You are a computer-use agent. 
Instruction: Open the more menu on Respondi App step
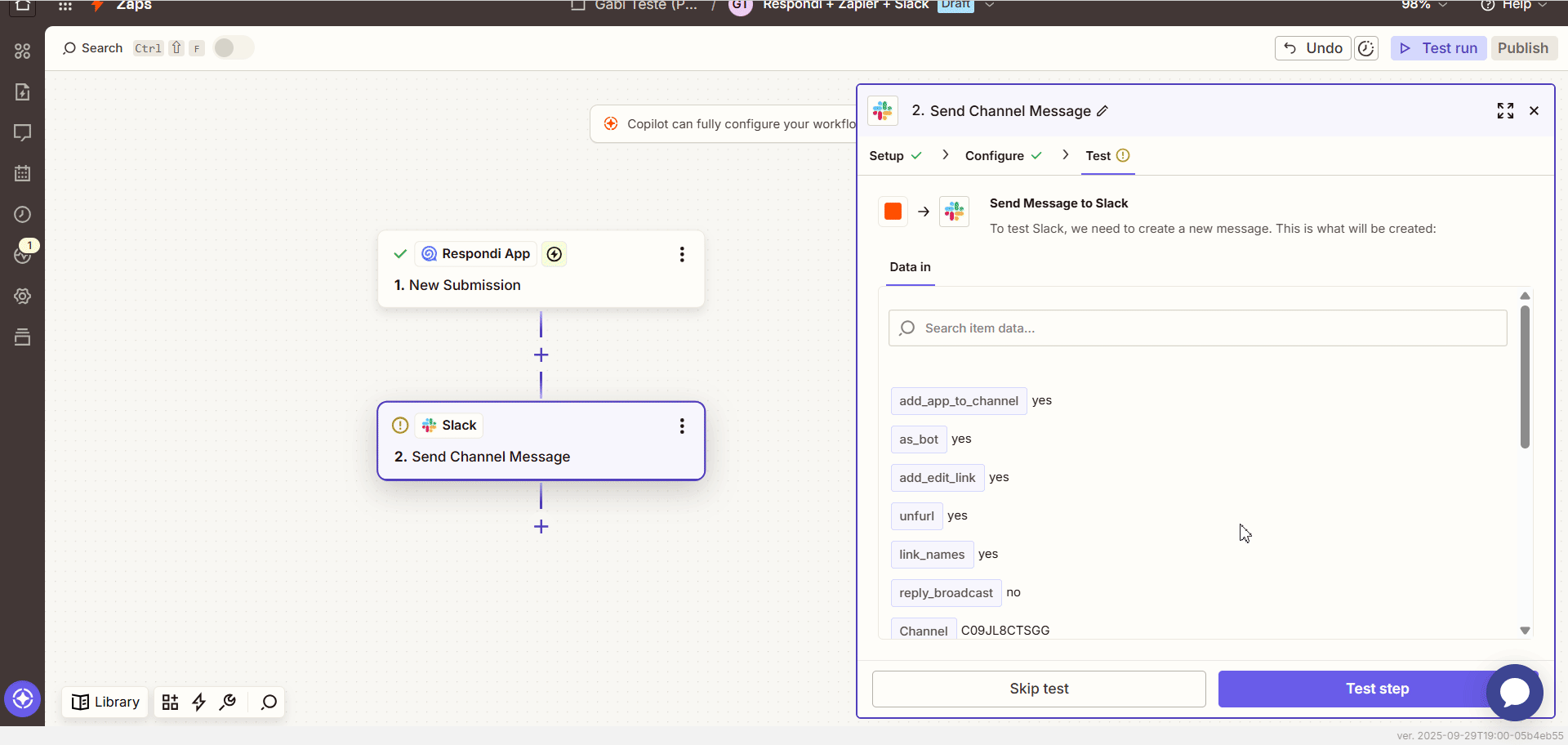point(682,254)
